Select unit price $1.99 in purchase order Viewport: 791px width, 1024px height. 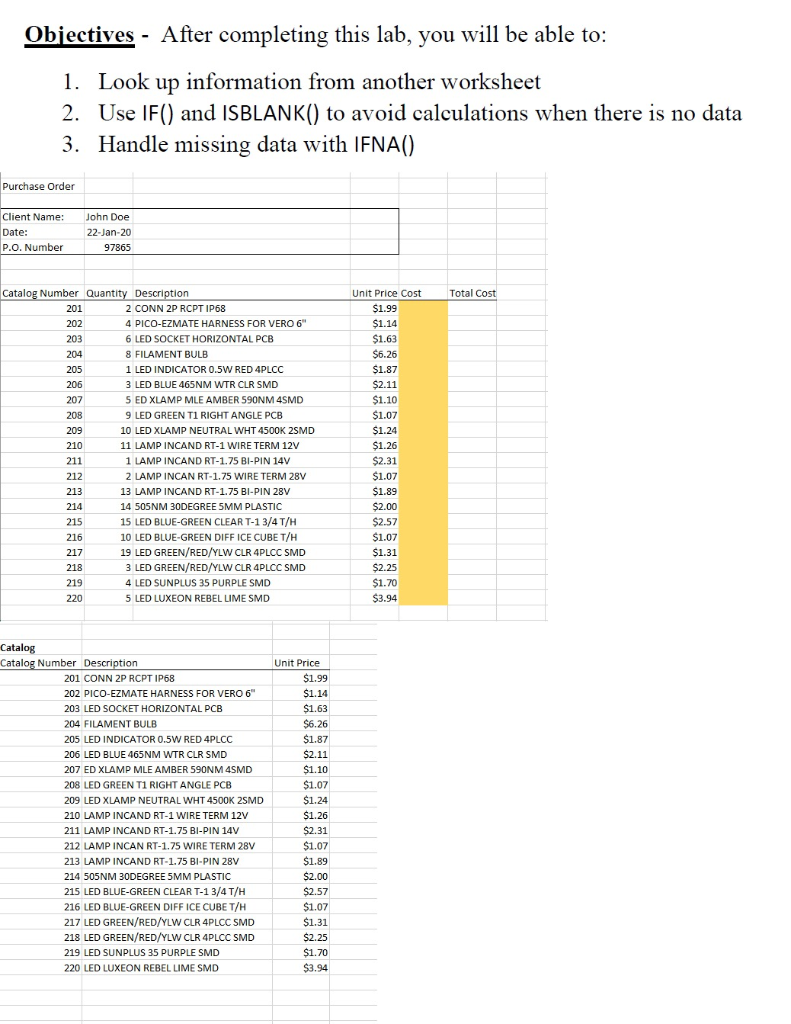click(385, 308)
